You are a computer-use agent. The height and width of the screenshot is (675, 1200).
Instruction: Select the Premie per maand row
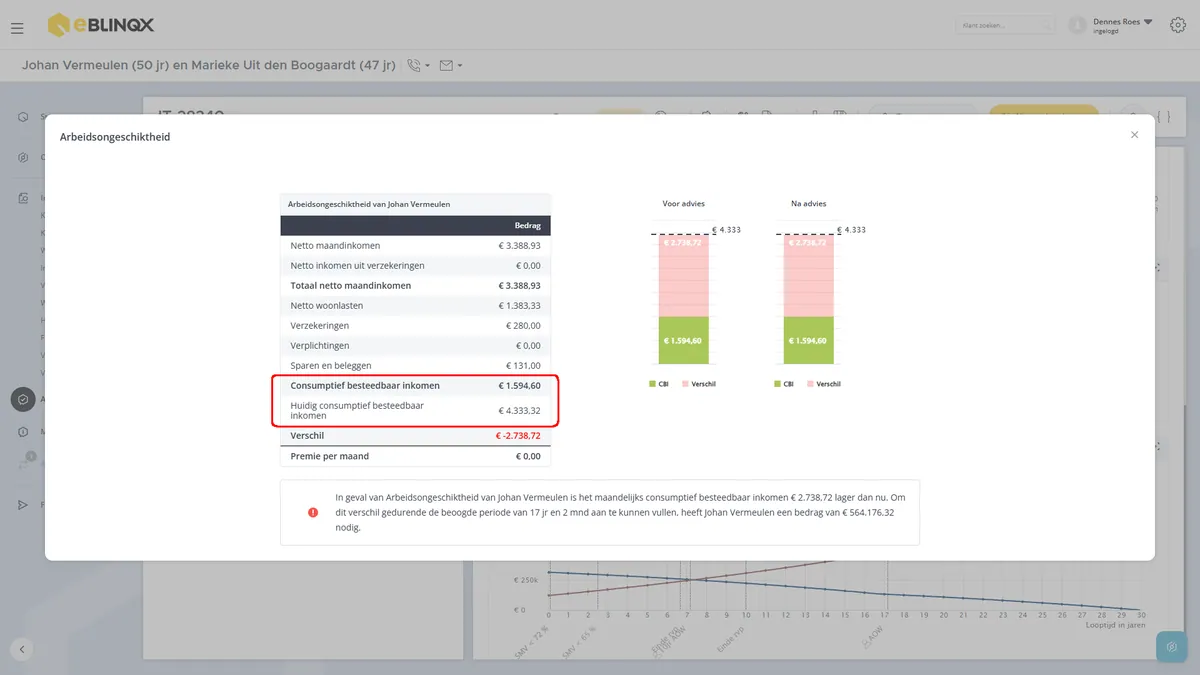[x=415, y=456]
